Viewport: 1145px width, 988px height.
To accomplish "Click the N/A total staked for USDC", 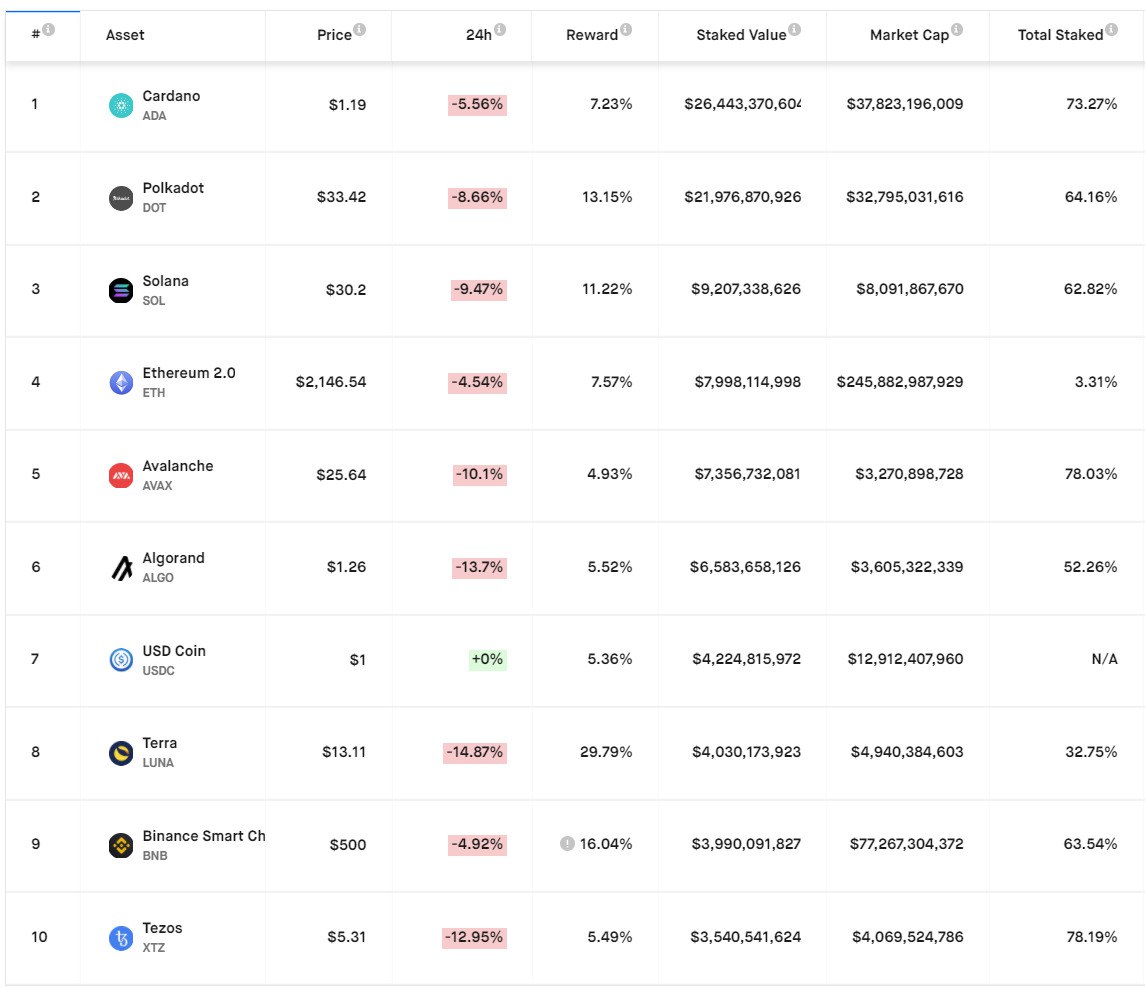I will click(x=1104, y=659).
